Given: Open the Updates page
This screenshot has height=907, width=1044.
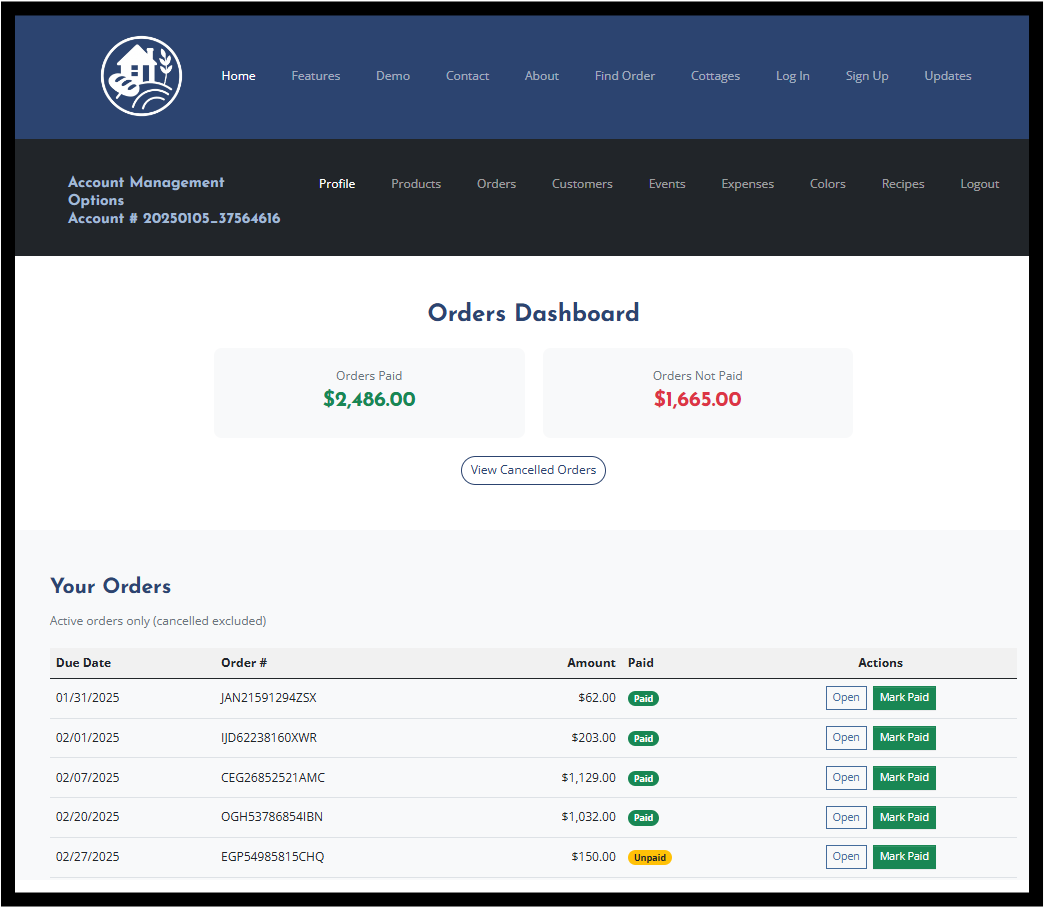Looking at the screenshot, I should click(x=947, y=76).
